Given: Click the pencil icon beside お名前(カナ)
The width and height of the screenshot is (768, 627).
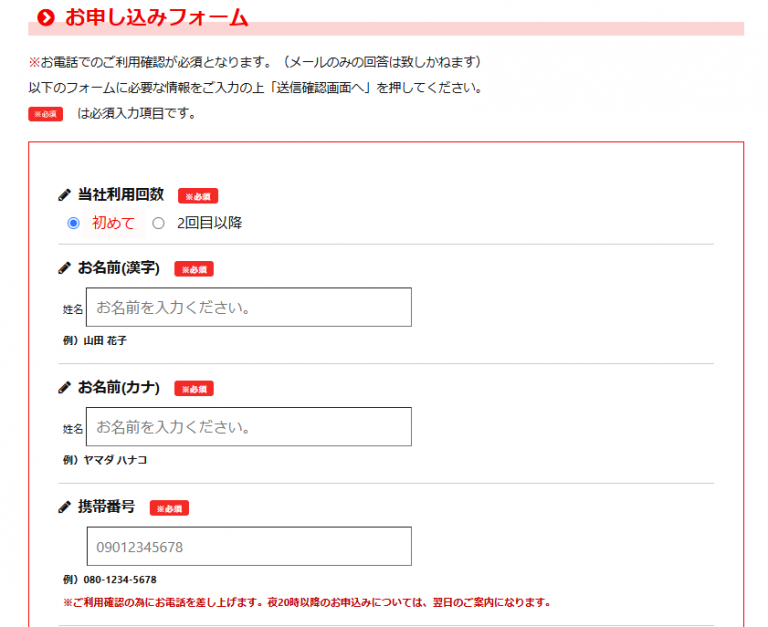Looking at the screenshot, I should click(x=65, y=388).
